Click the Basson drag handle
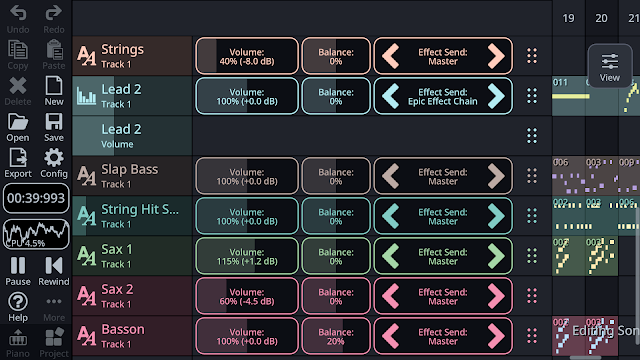Viewport: 640px width, 360px height. tap(532, 336)
